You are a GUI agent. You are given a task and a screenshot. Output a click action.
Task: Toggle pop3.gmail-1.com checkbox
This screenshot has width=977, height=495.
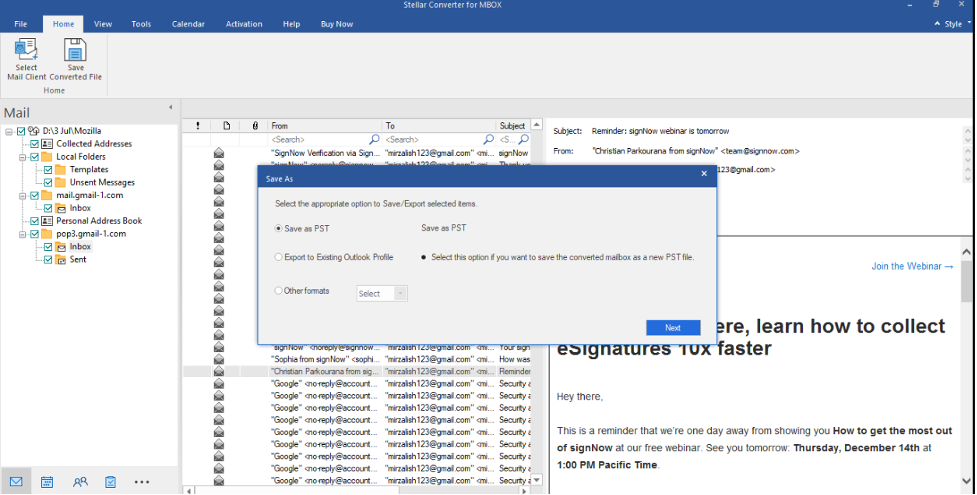coord(35,234)
